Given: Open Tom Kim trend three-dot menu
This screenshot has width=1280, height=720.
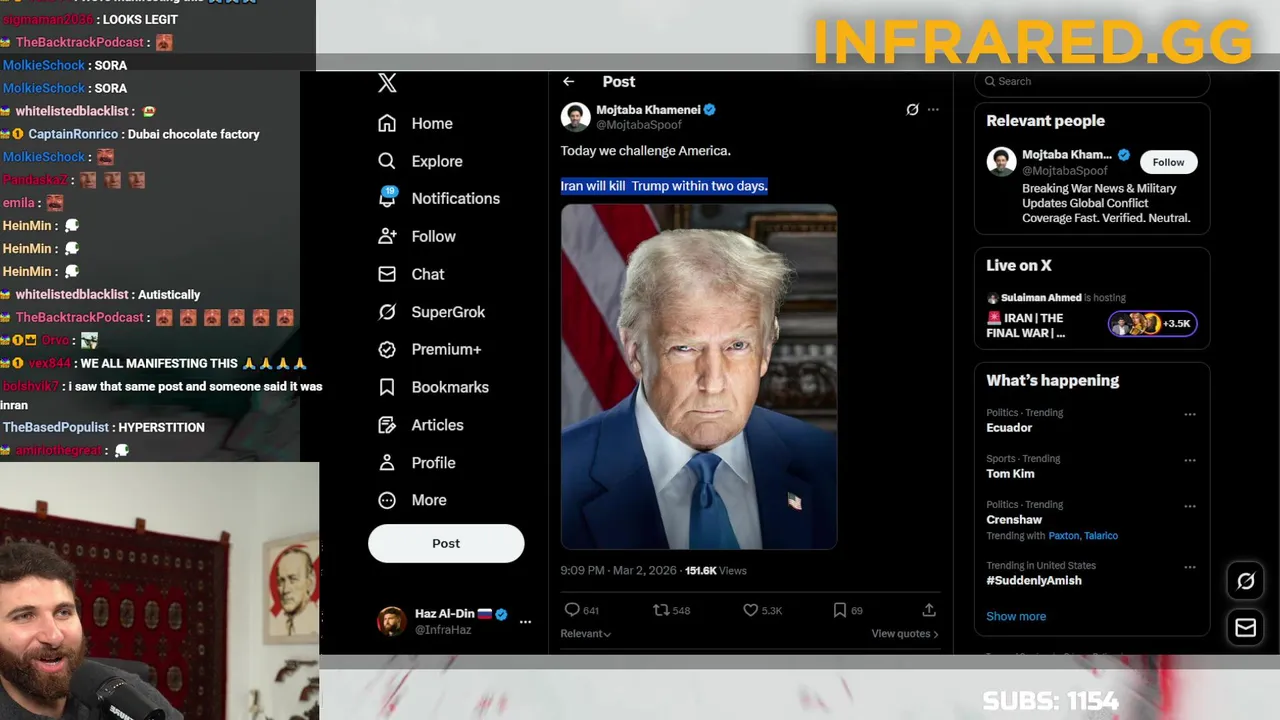Looking at the screenshot, I should [1190, 460].
